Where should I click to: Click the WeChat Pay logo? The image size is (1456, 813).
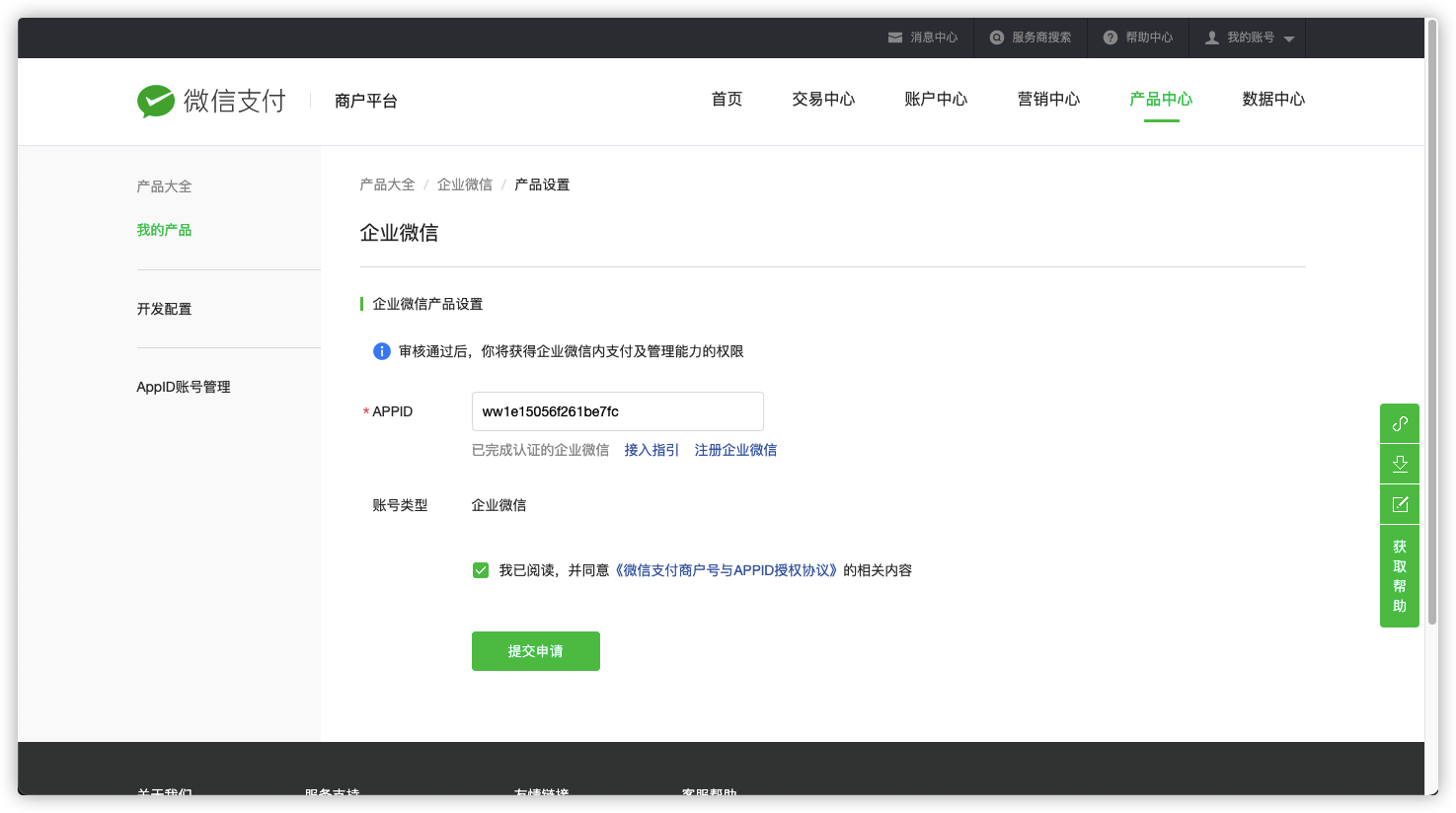[x=211, y=101]
